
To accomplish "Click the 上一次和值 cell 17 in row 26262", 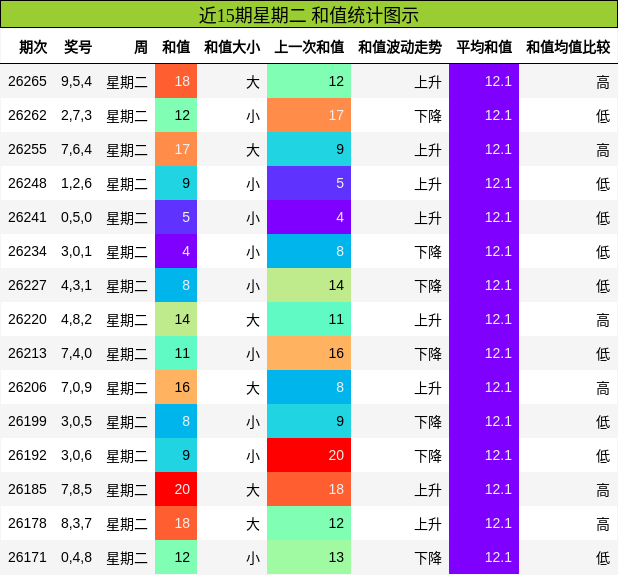I will [x=309, y=115].
